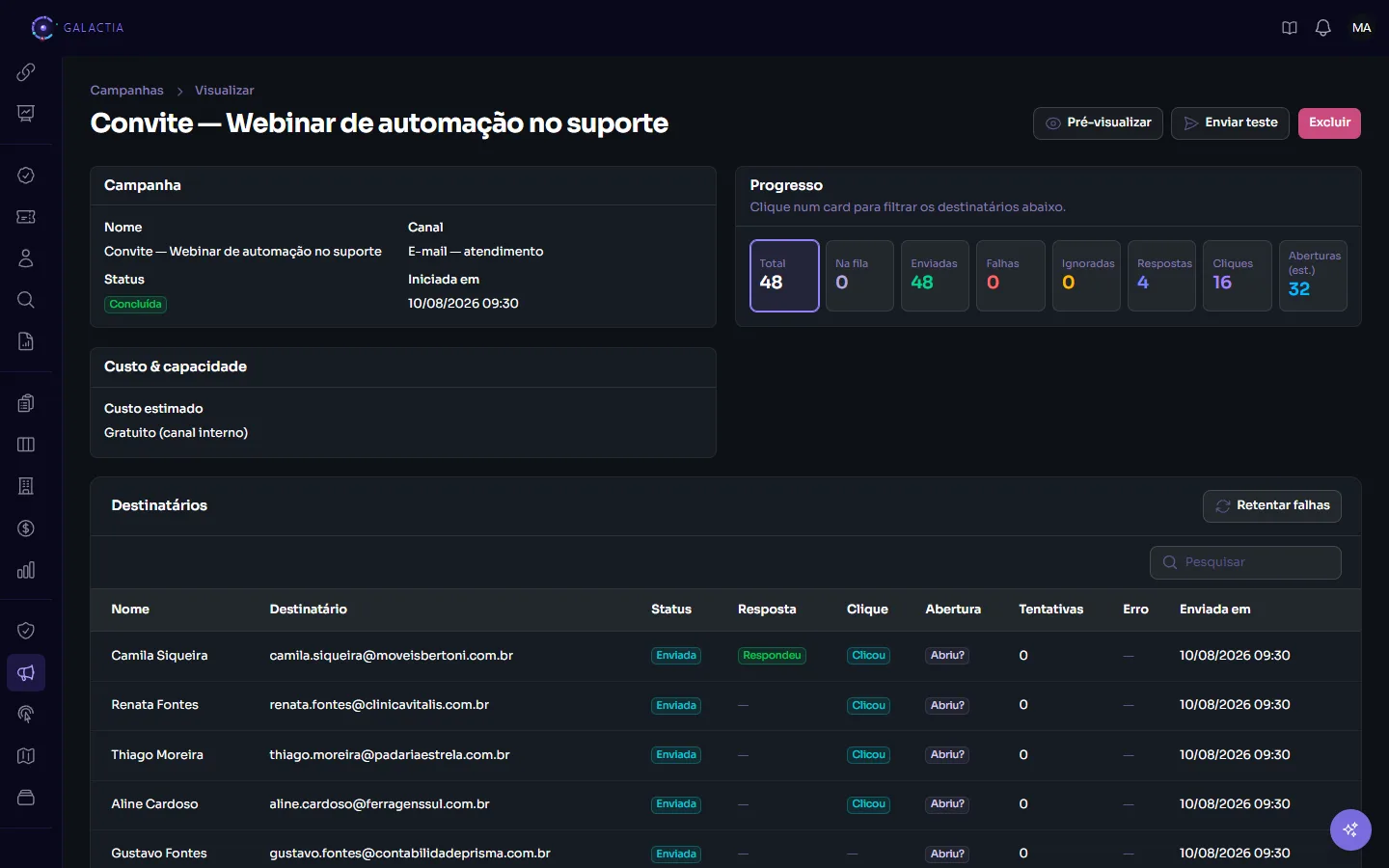Select the megaphone campaigns sidebar icon

(26, 672)
